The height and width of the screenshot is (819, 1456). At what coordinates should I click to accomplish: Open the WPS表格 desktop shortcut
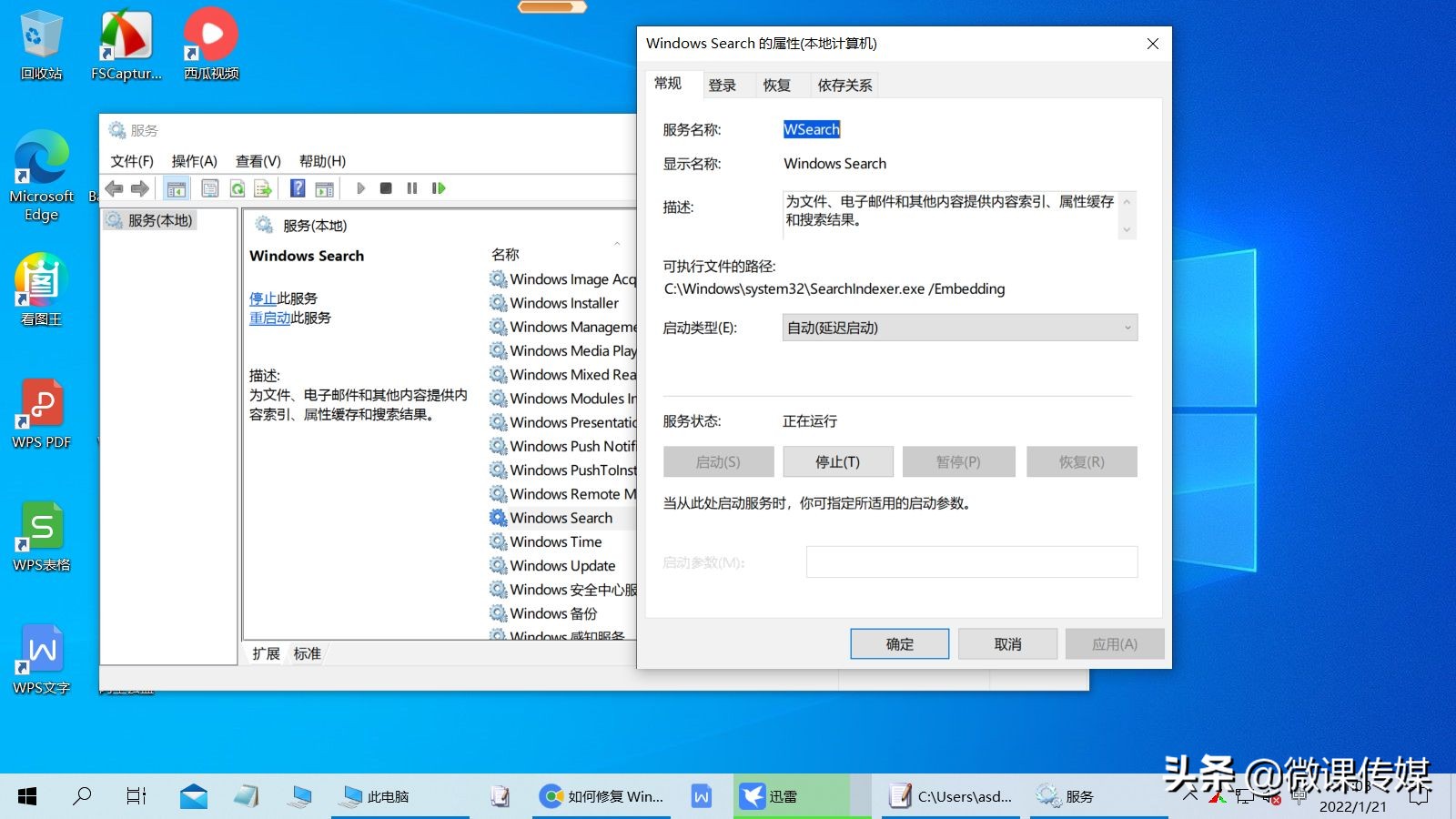(42, 537)
